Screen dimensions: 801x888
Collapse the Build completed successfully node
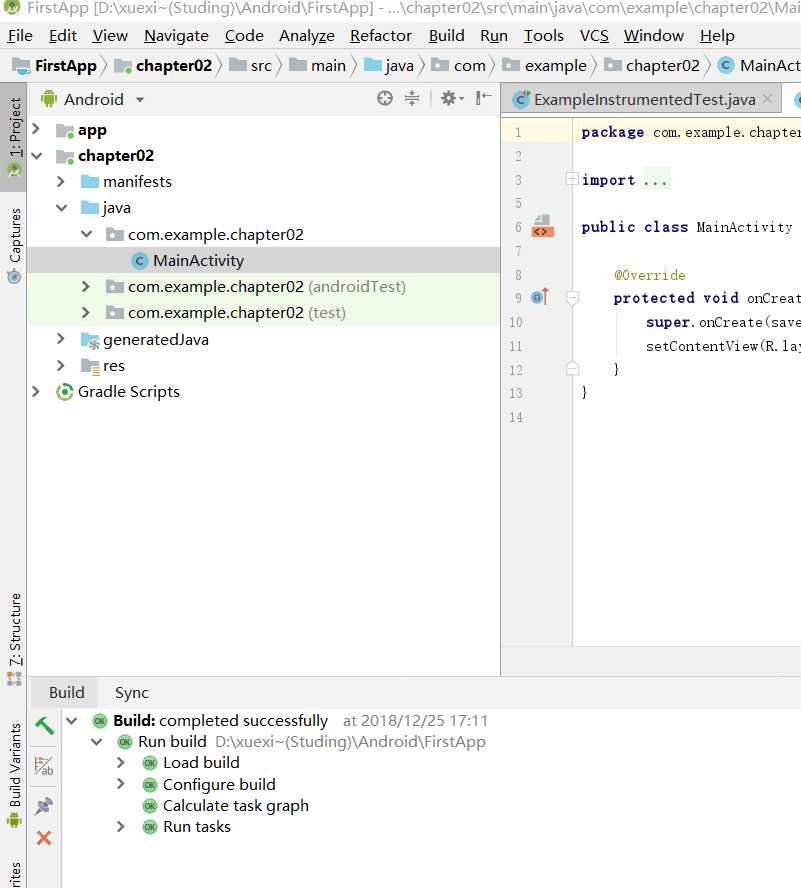tap(72, 720)
